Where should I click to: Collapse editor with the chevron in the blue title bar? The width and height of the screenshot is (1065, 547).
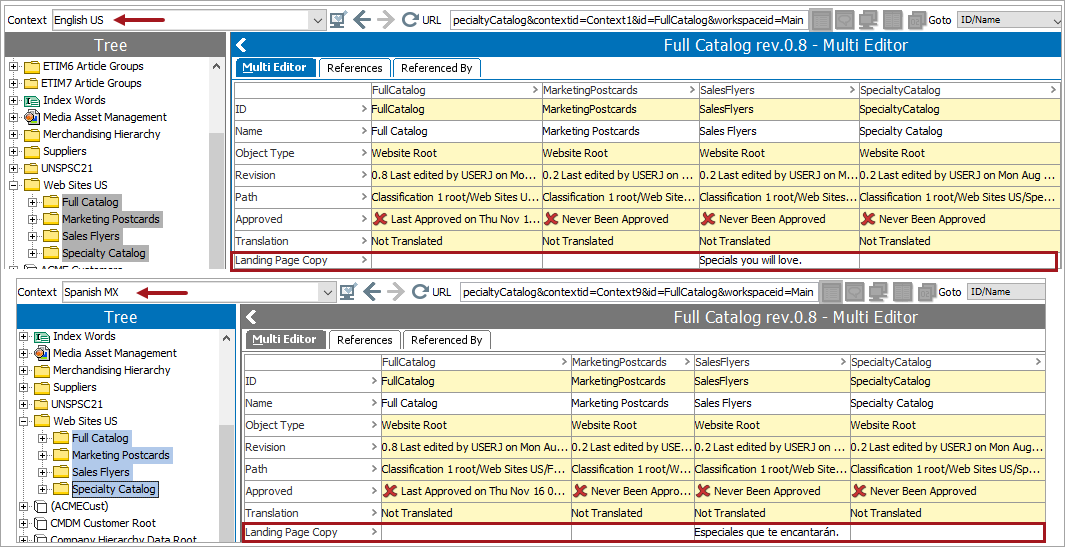(x=240, y=46)
